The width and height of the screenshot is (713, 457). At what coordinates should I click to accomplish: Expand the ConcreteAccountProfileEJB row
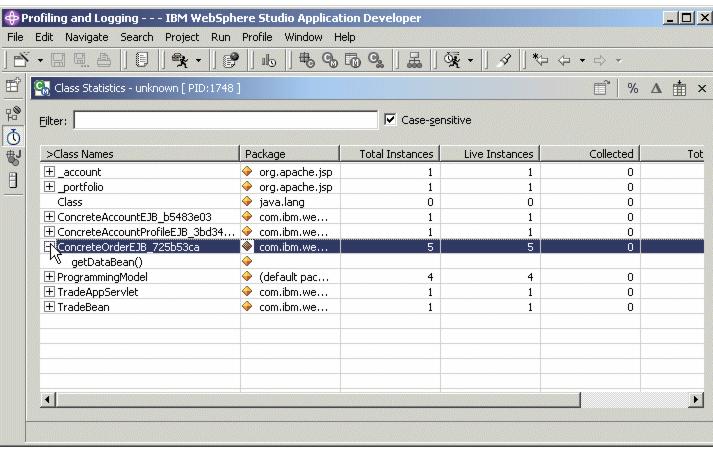pos(49,231)
